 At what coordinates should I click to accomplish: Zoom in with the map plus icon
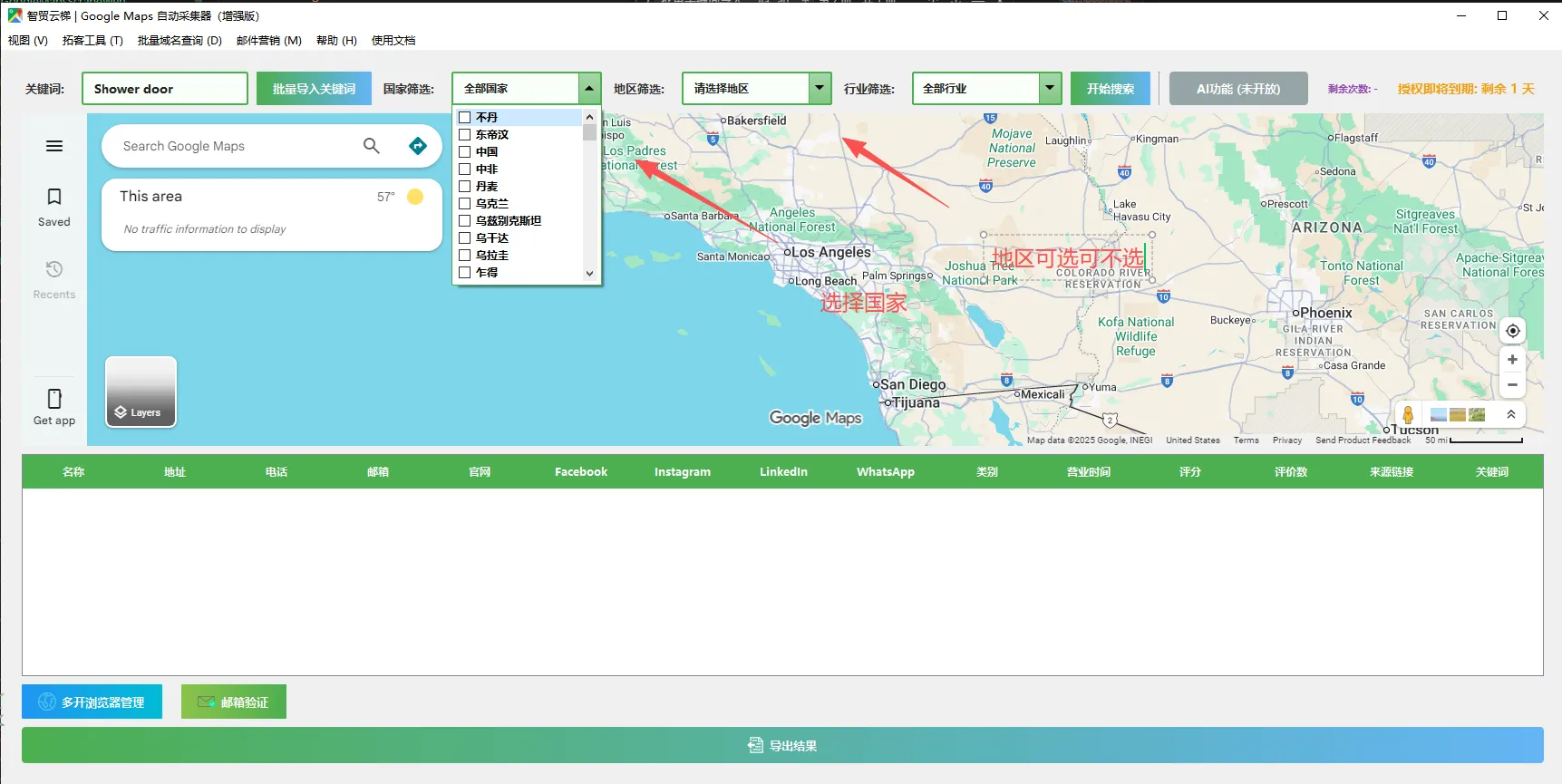pyautogui.click(x=1512, y=360)
